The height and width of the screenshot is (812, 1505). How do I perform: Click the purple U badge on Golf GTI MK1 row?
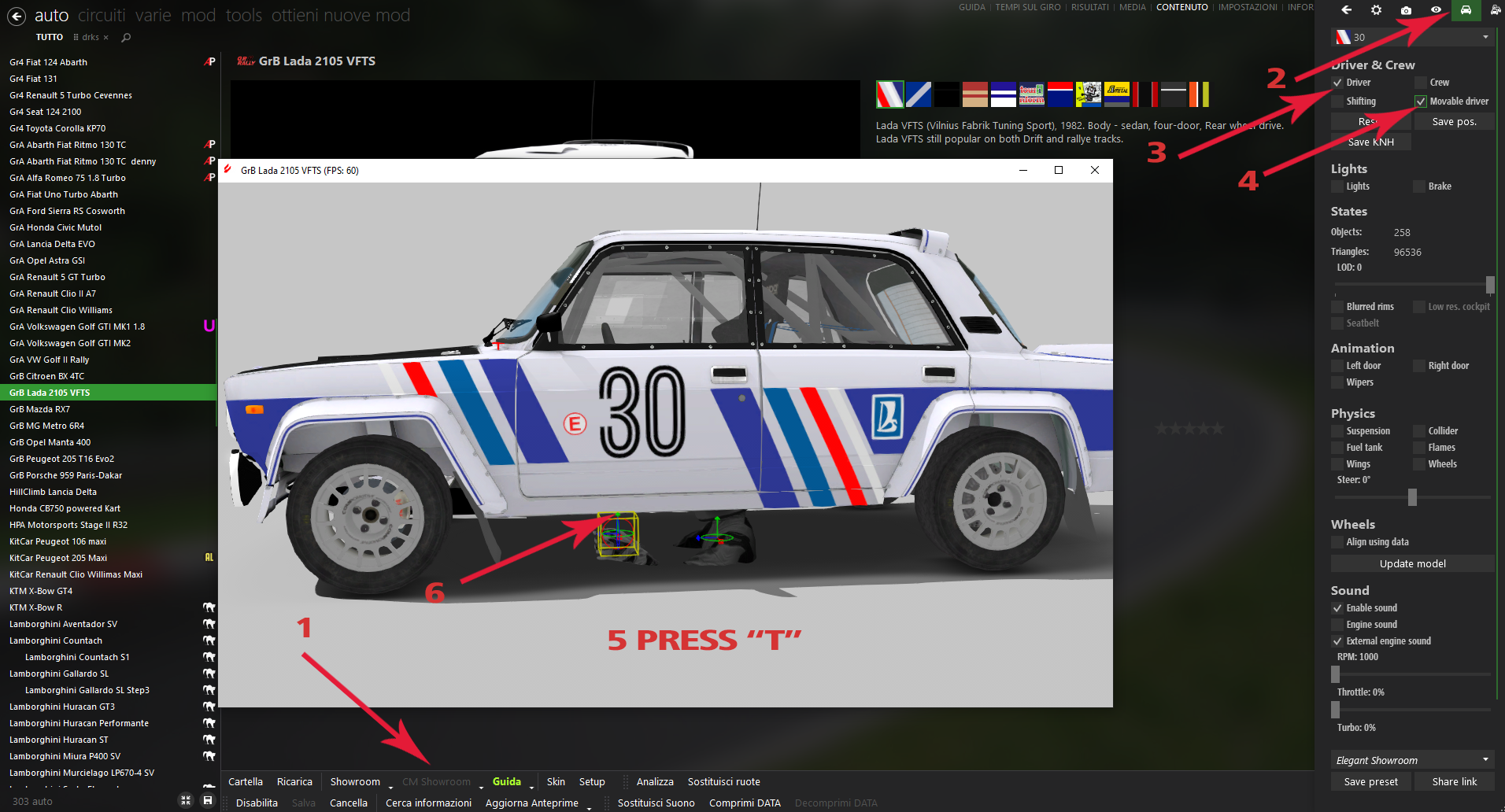[209, 326]
